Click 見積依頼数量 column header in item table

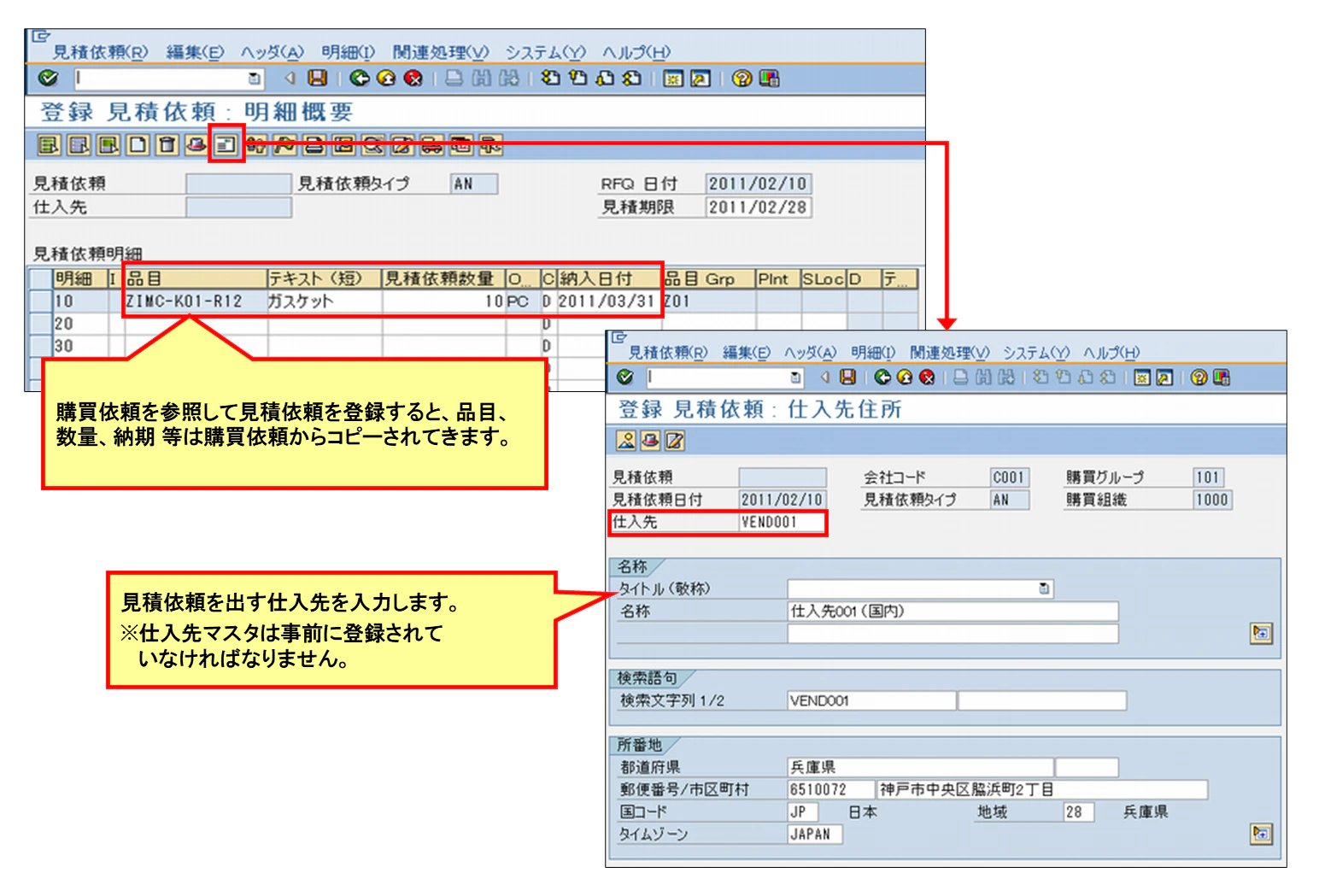click(443, 278)
